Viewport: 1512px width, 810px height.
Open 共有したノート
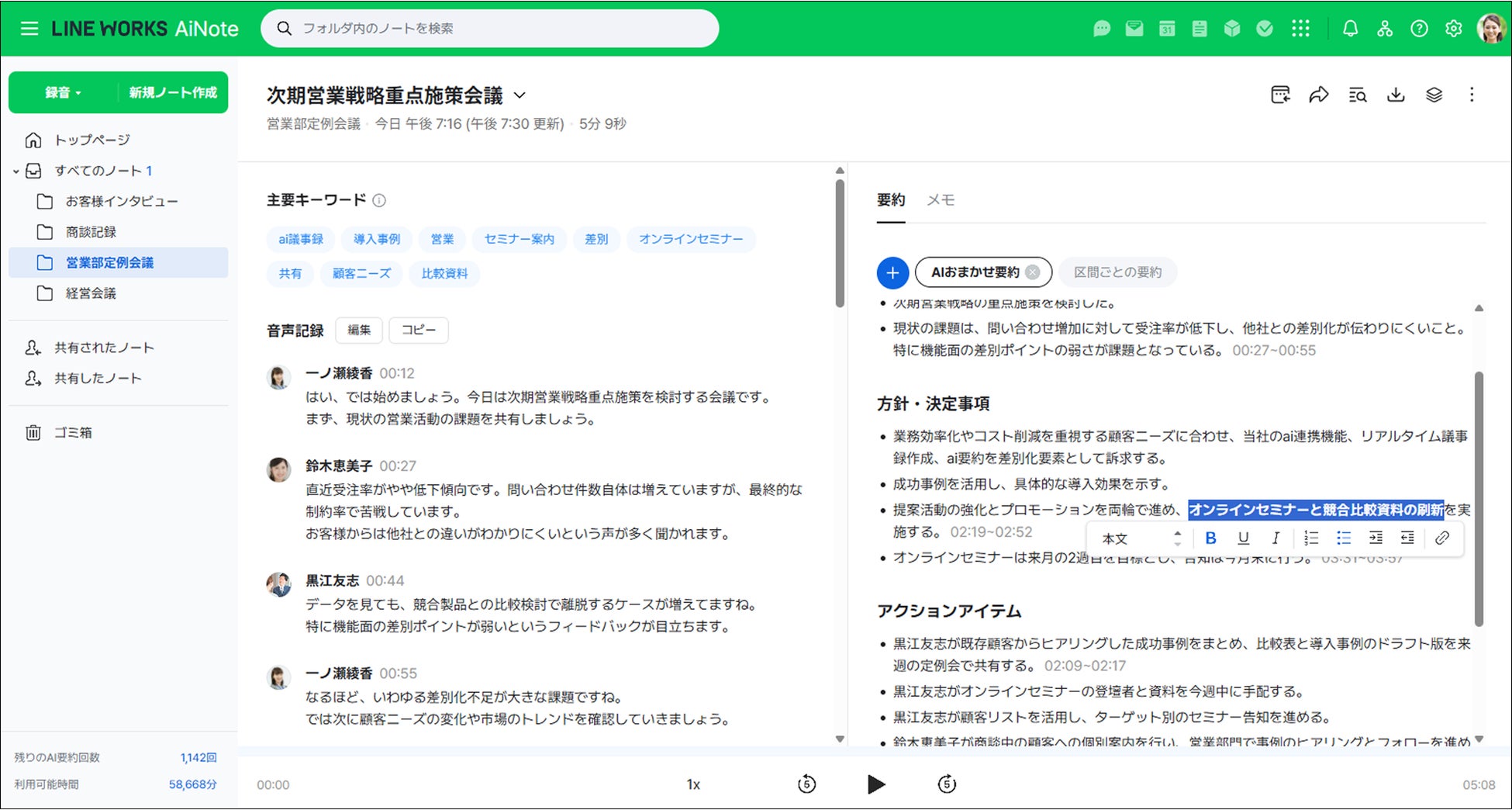[x=98, y=378]
